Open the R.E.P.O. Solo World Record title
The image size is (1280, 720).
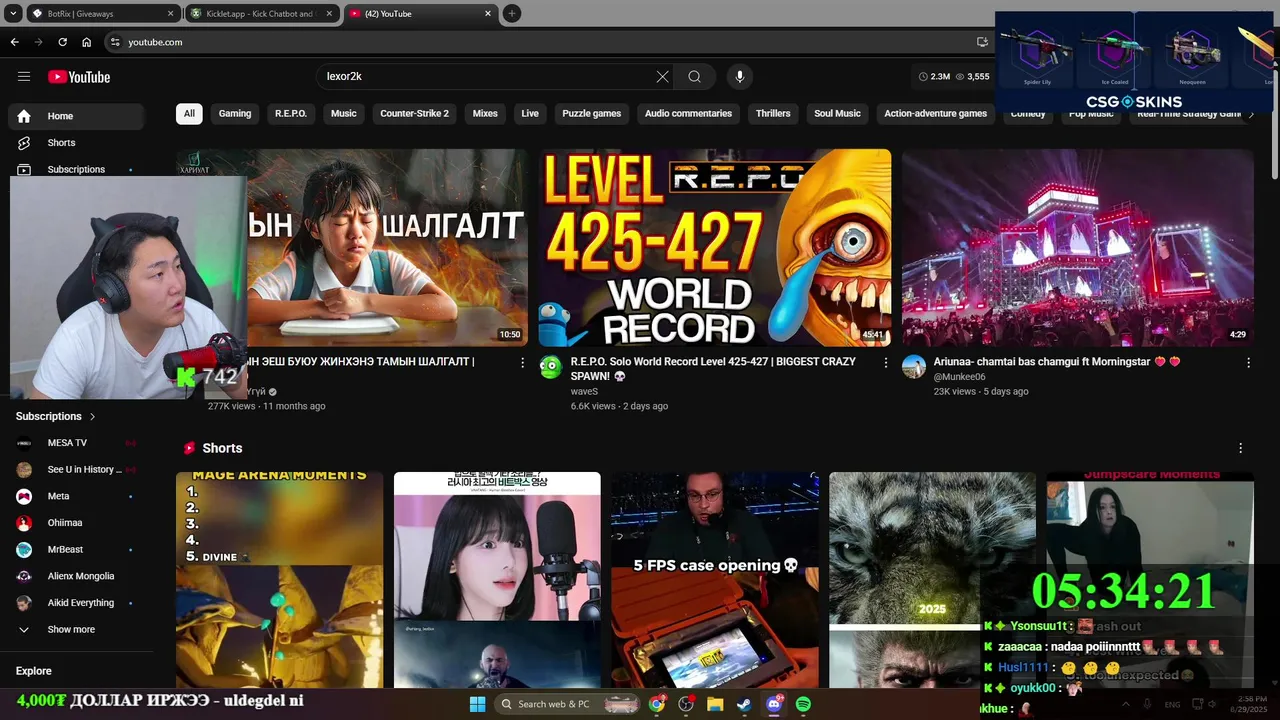713,369
